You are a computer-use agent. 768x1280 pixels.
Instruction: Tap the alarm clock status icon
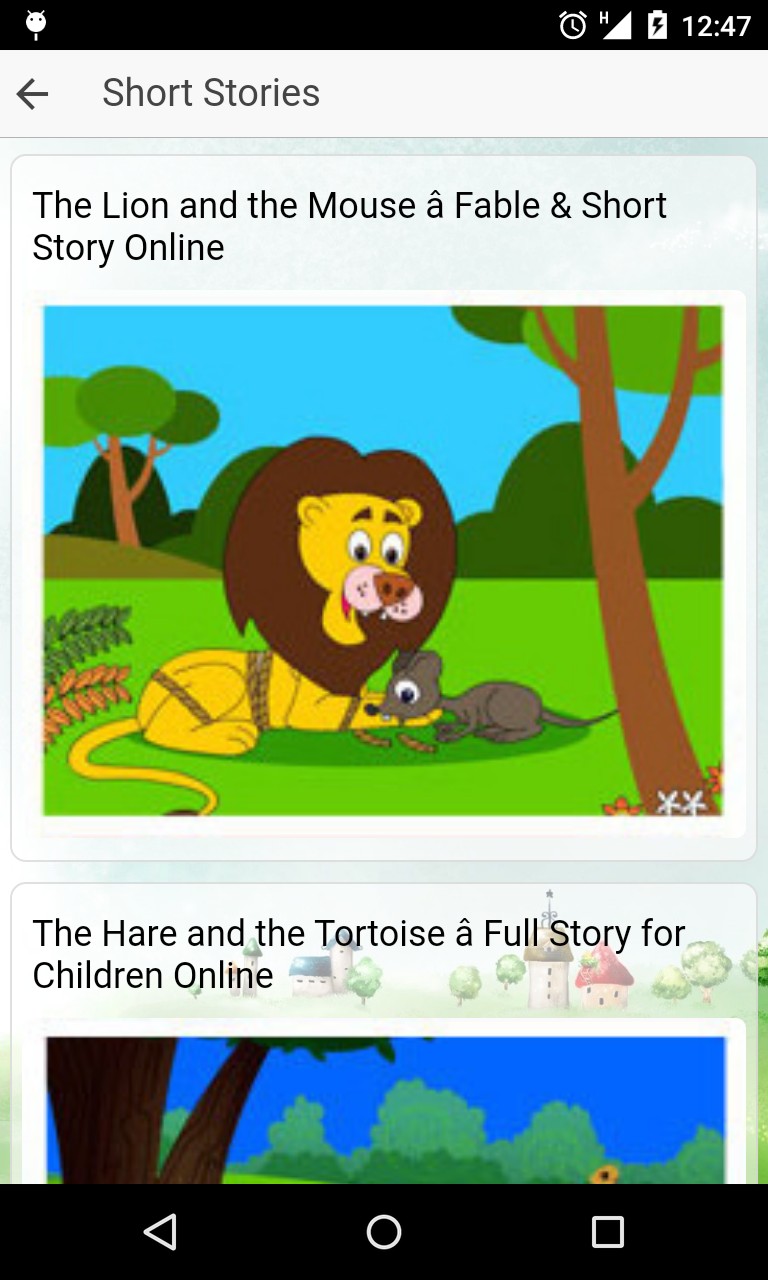coord(573,25)
